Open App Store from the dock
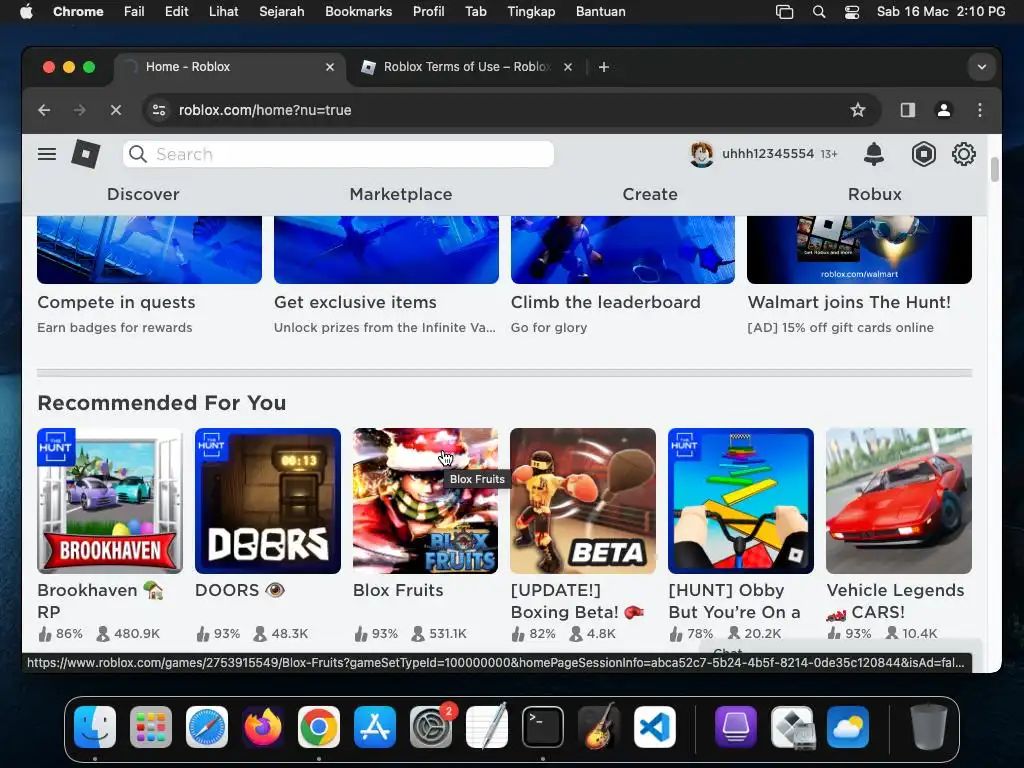This screenshot has width=1024, height=768. [x=375, y=727]
